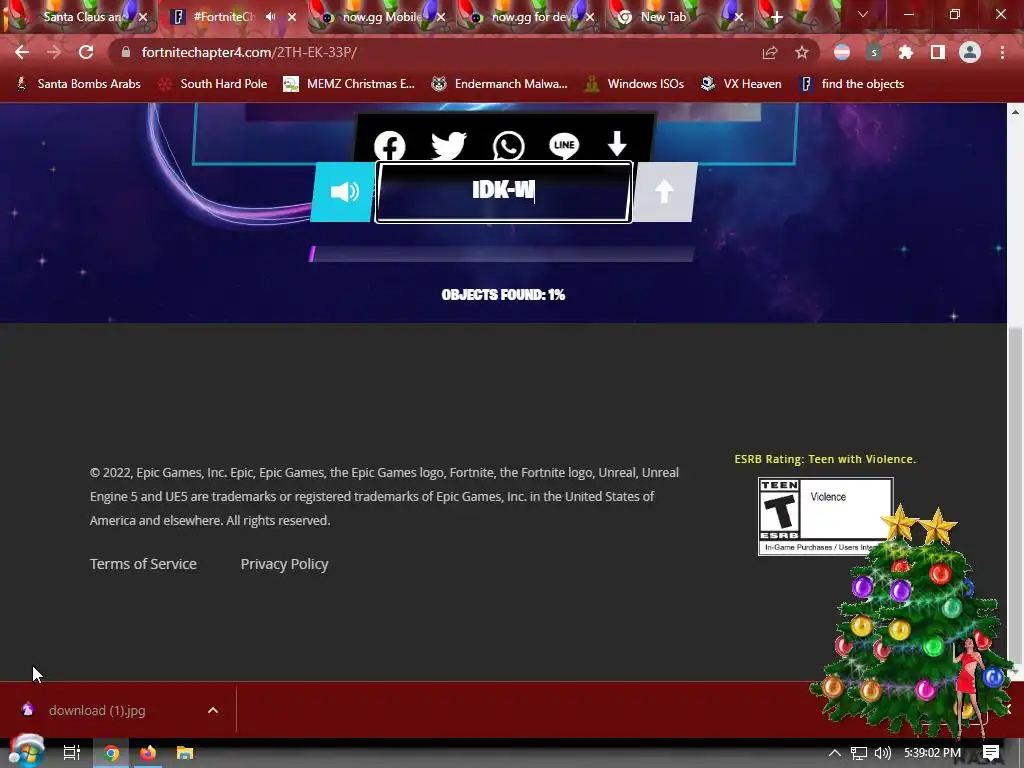Open Task View on taskbar
This screenshot has width=1024, height=768.
[71, 753]
